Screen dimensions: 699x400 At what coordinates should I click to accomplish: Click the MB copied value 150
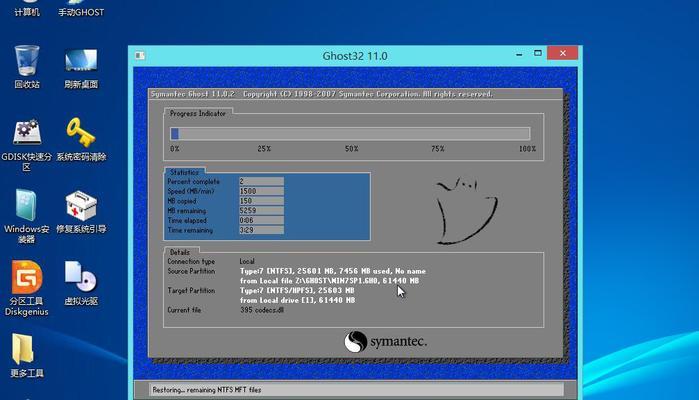click(261, 201)
